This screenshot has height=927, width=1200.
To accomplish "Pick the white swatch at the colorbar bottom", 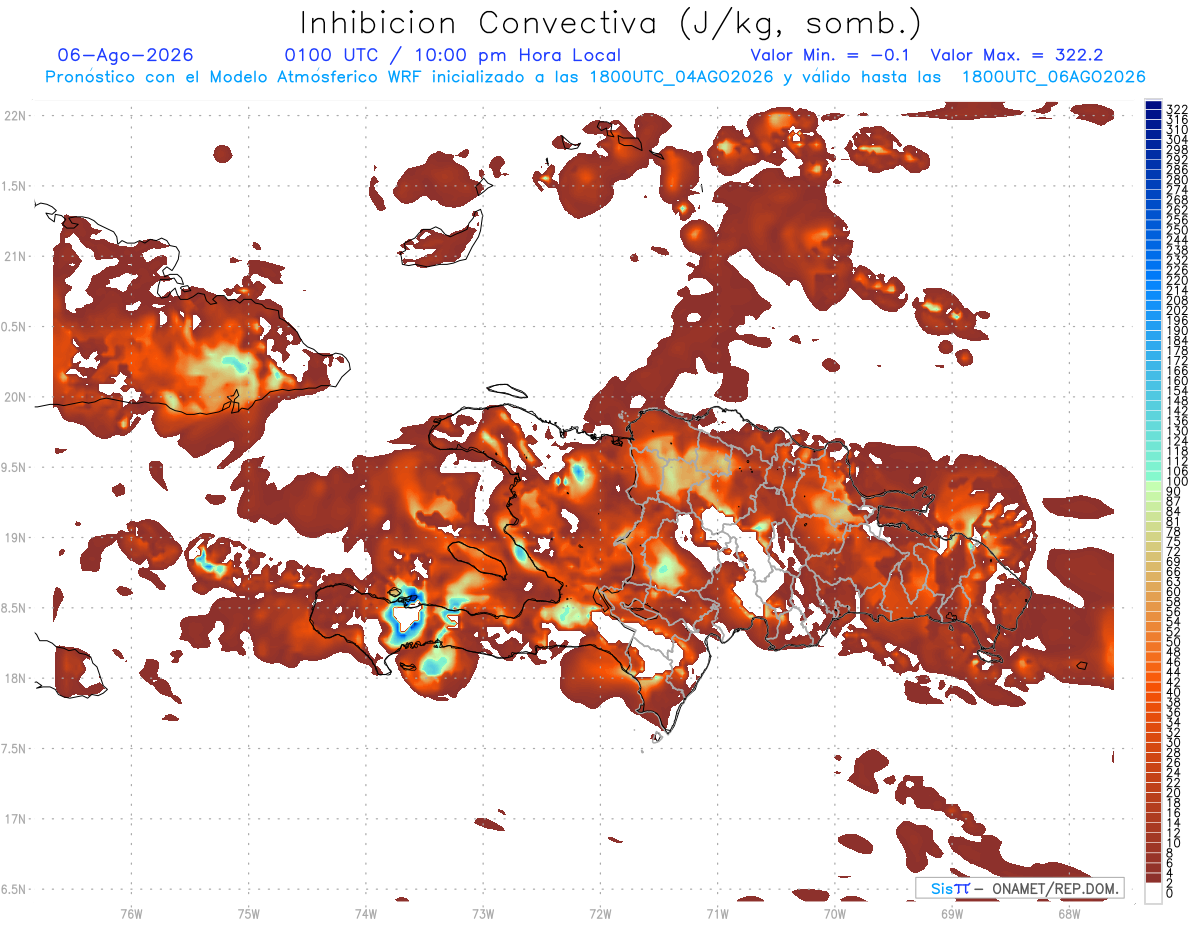I will [x=1154, y=892].
